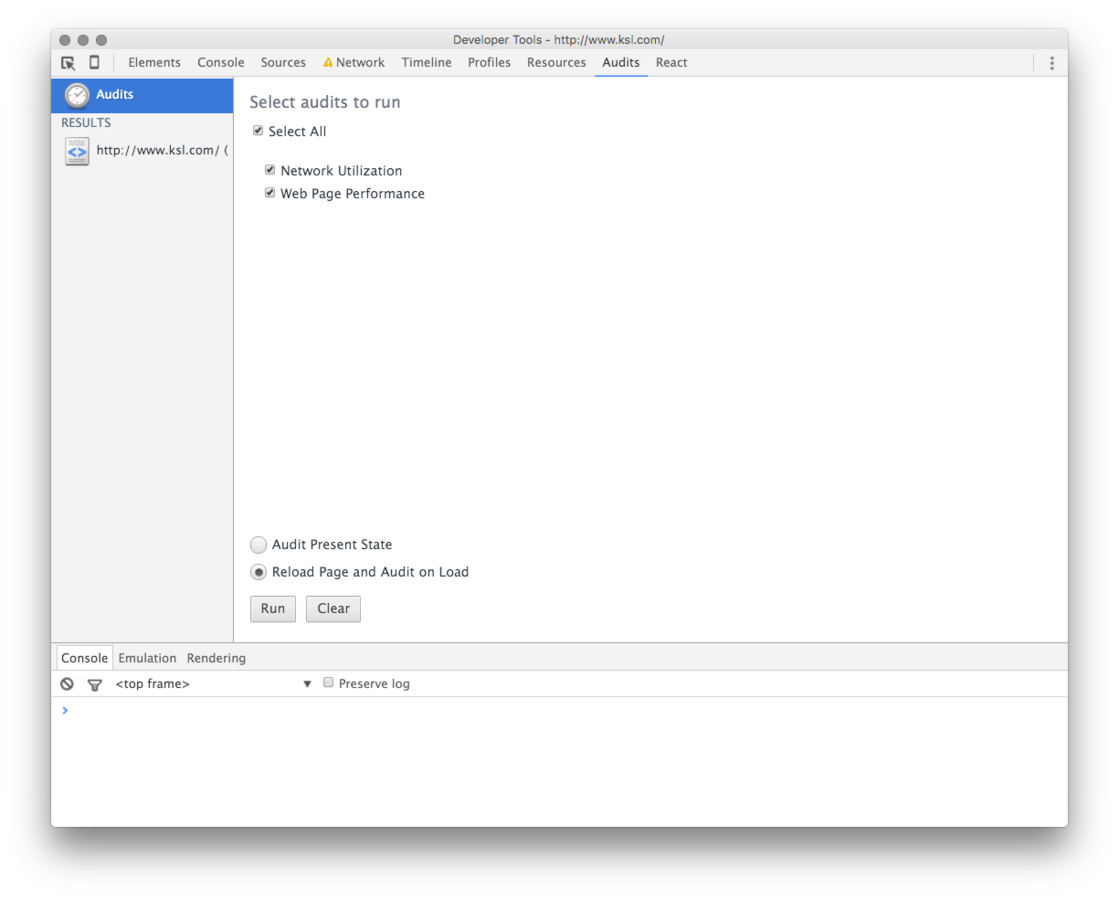Click the RESULTS section heading
Image resolution: width=1119 pixels, height=900 pixels.
86,123
